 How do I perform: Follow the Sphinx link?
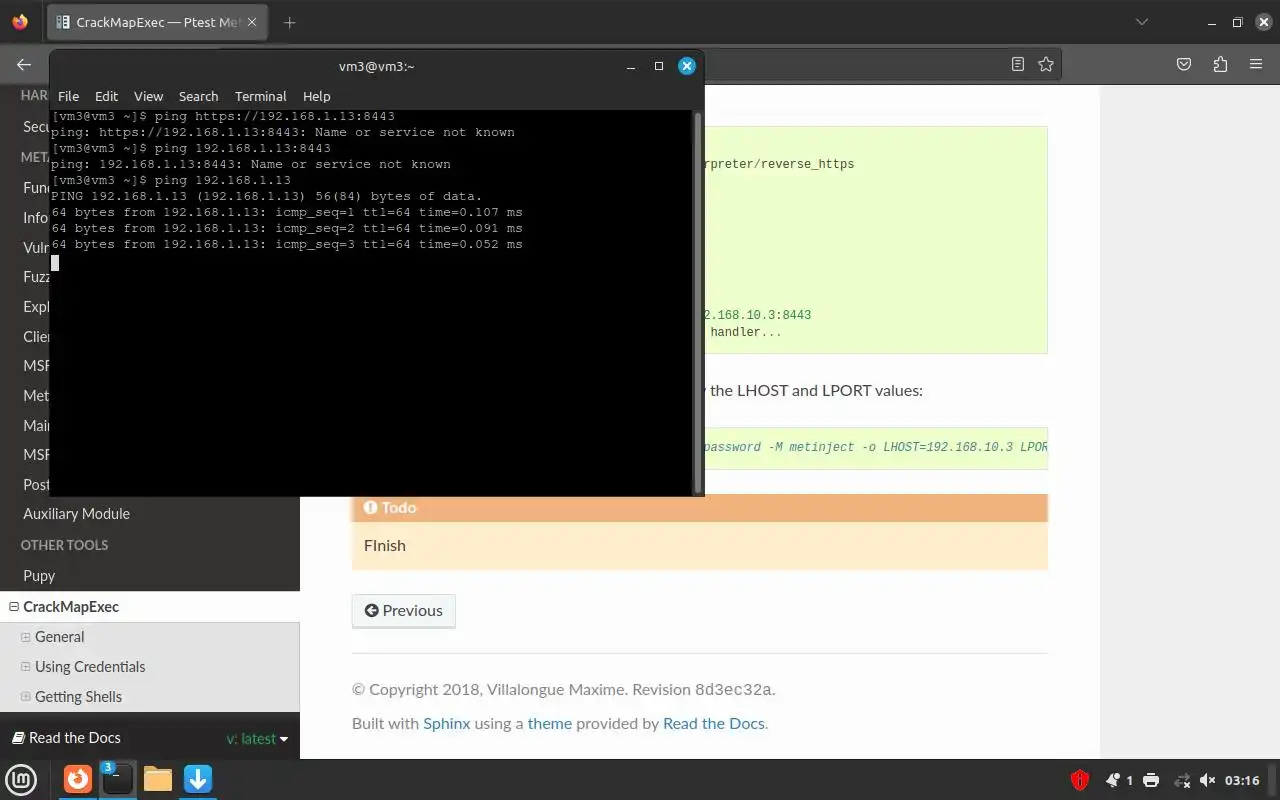tap(446, 723)
